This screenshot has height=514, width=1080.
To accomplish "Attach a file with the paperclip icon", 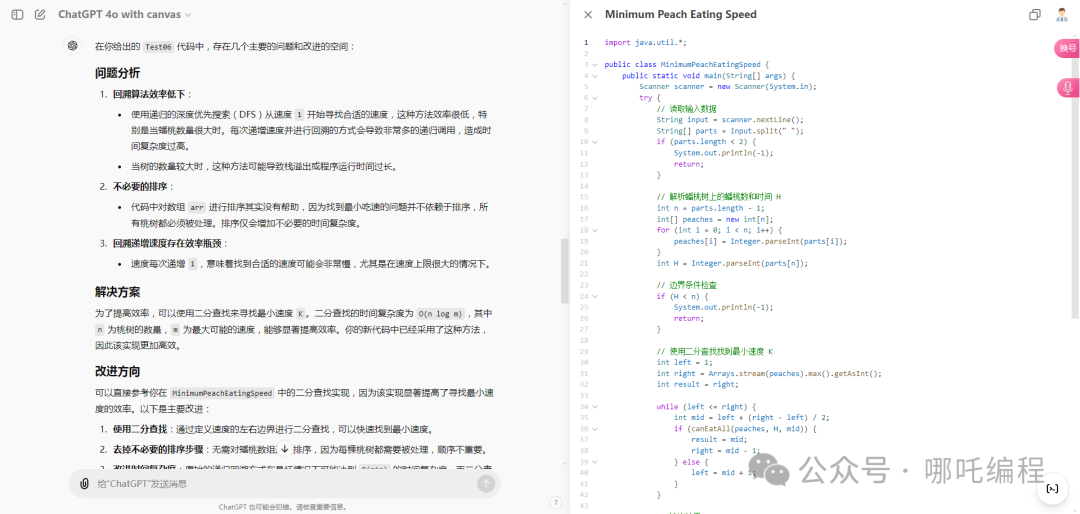I will point(86,483).
